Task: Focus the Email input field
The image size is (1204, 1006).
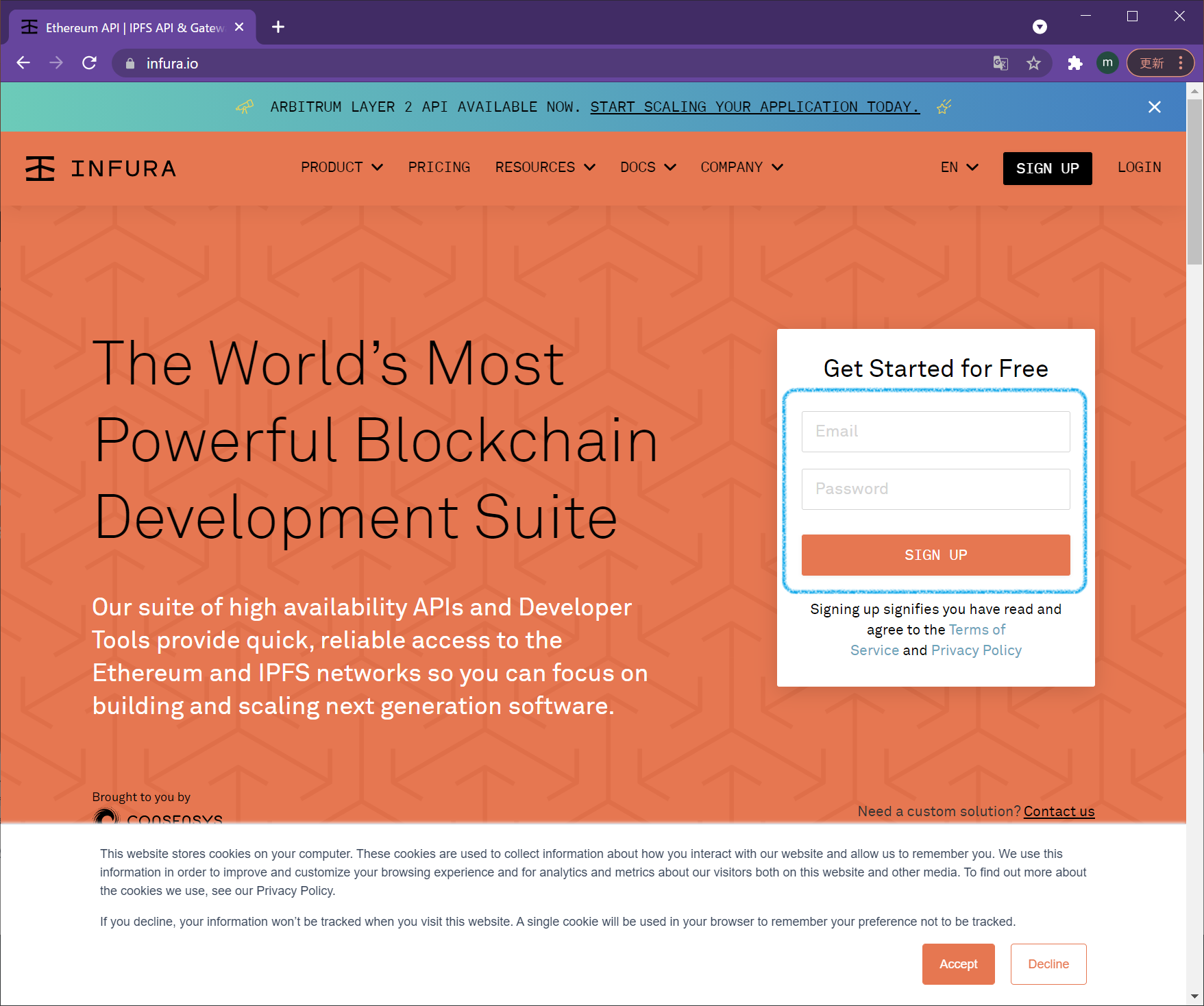Action: click(x=936, y=432)
